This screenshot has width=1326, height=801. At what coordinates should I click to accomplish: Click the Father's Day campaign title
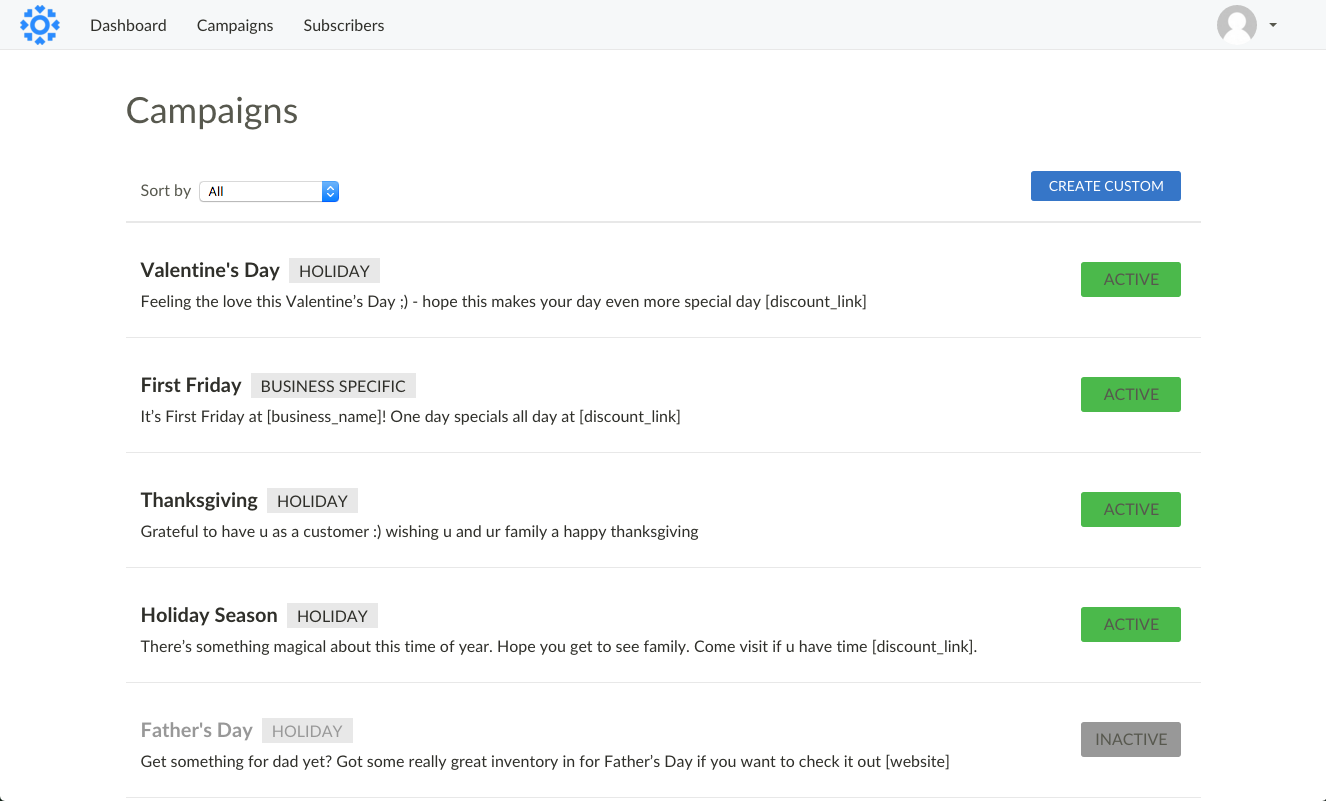click(196, 730)
